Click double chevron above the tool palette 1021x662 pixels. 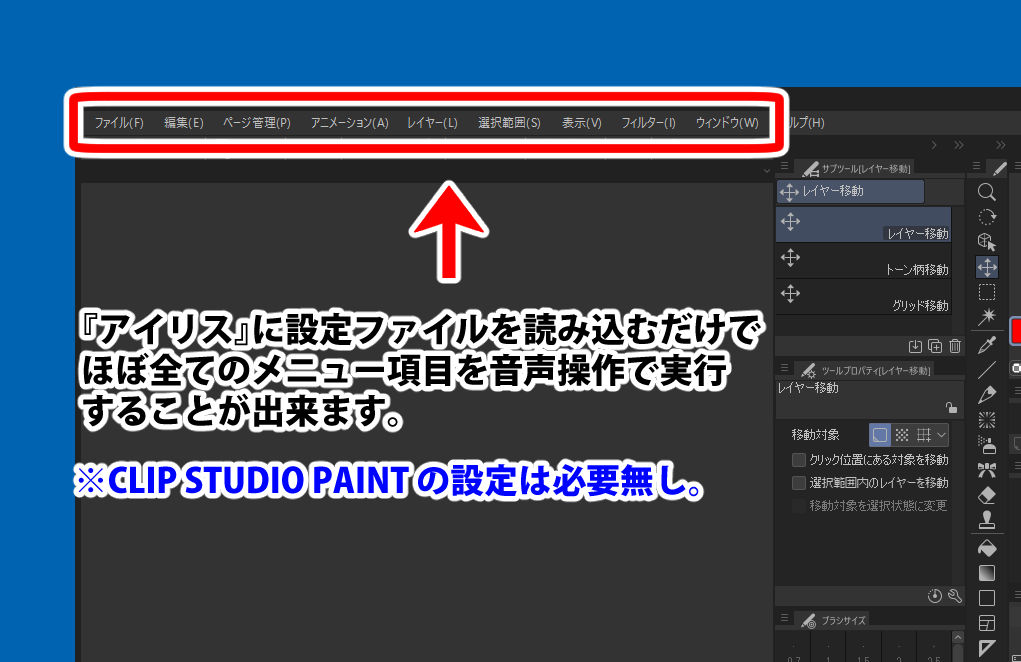(x=1001, y=145)
